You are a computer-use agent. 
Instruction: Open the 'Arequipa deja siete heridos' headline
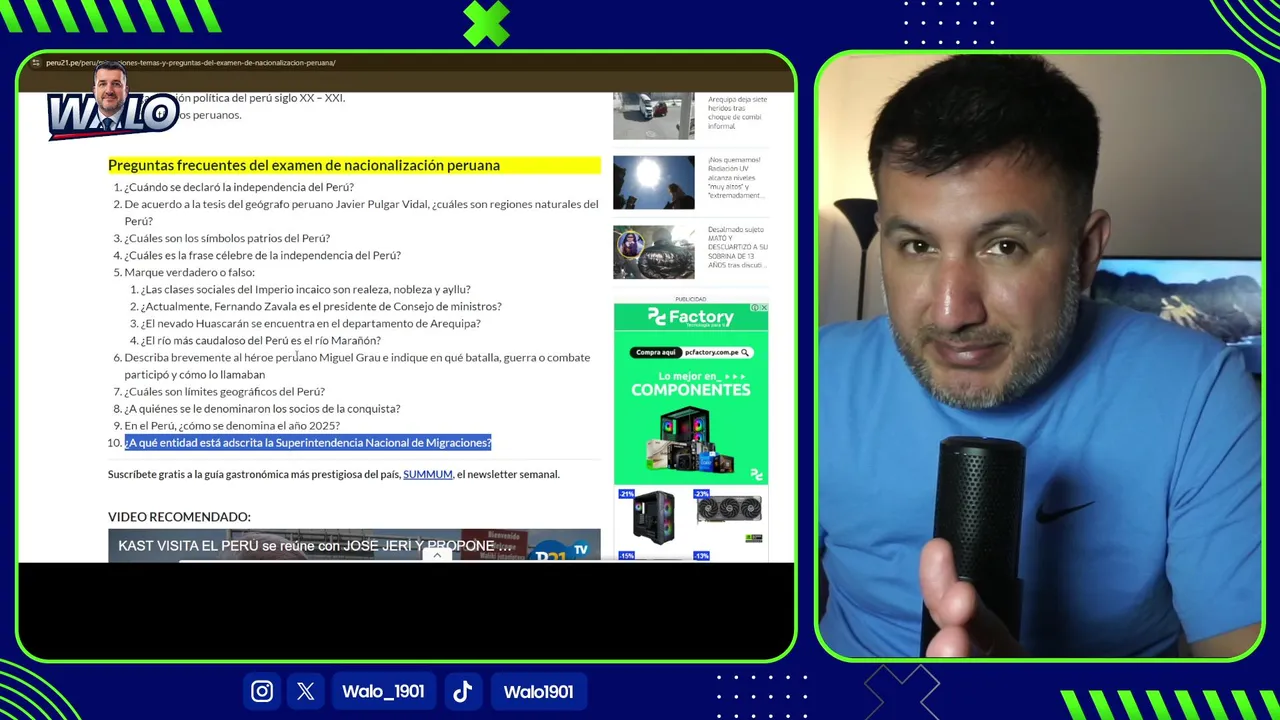click(737, 113)
